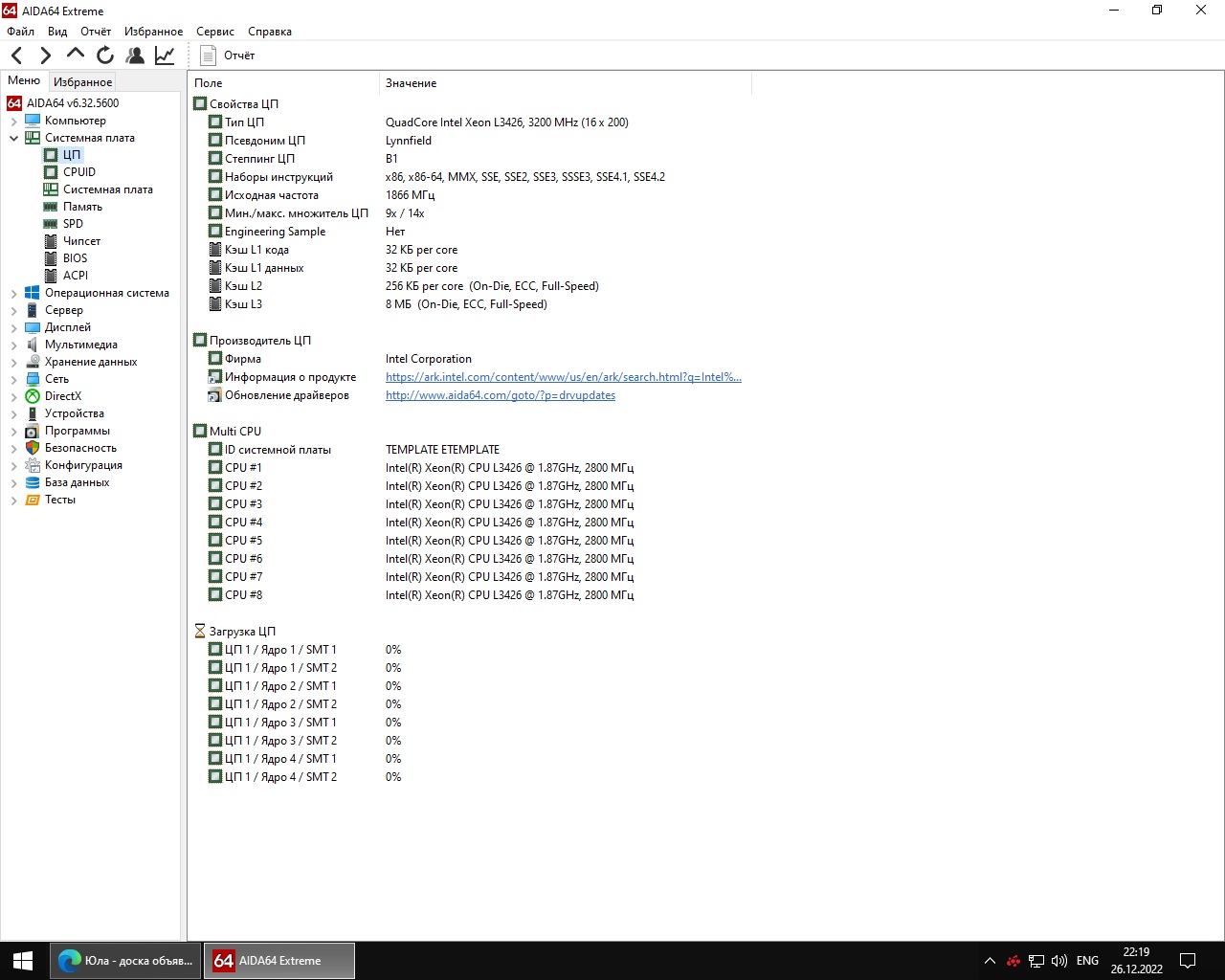Open the Вид menu
Image resolution: width=1225 pixels, height=980 pixels.
pyautogui.click(x=57, y=32)
